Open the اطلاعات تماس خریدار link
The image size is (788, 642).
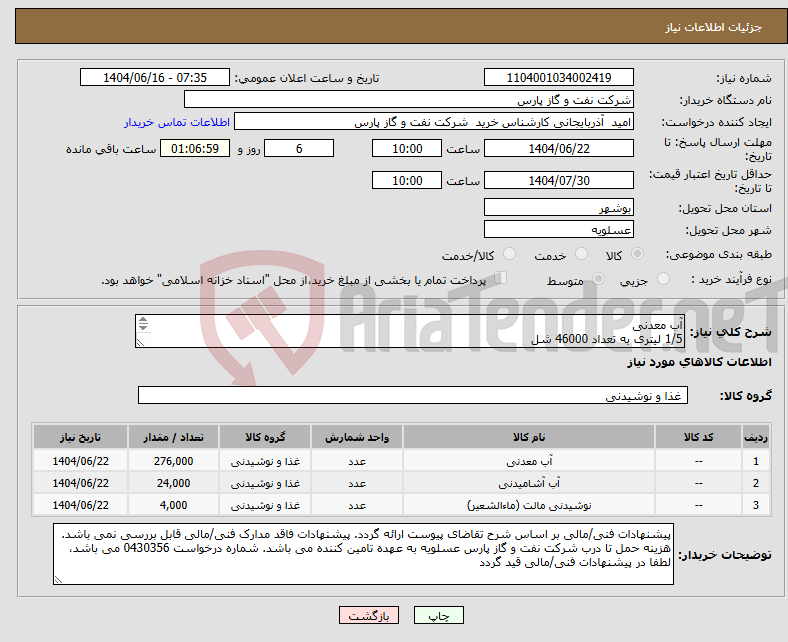click(177, 122)
